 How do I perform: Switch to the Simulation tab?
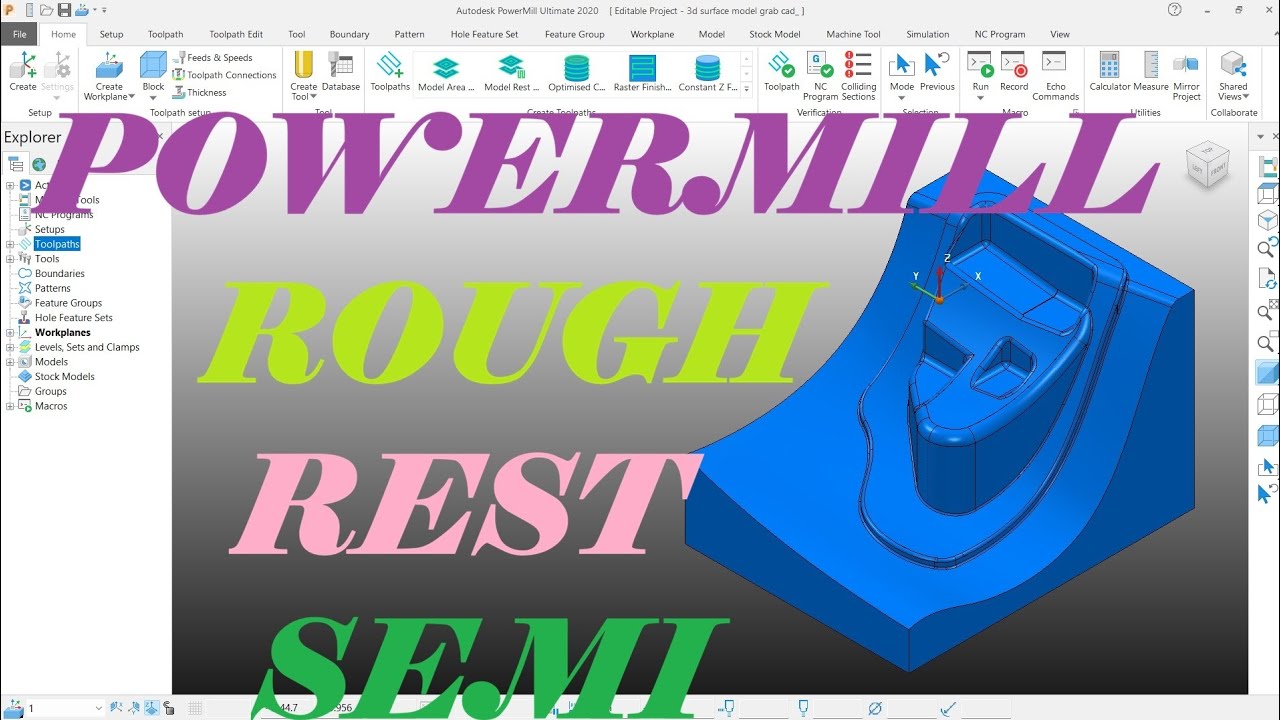928,34
